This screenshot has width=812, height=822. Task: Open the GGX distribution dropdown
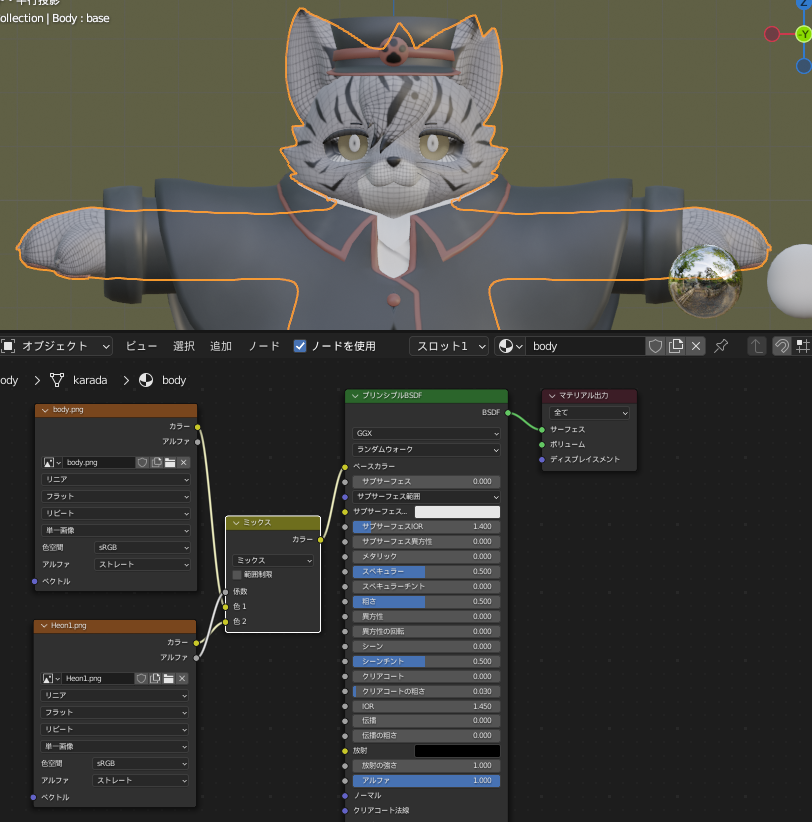pos(426,433)
